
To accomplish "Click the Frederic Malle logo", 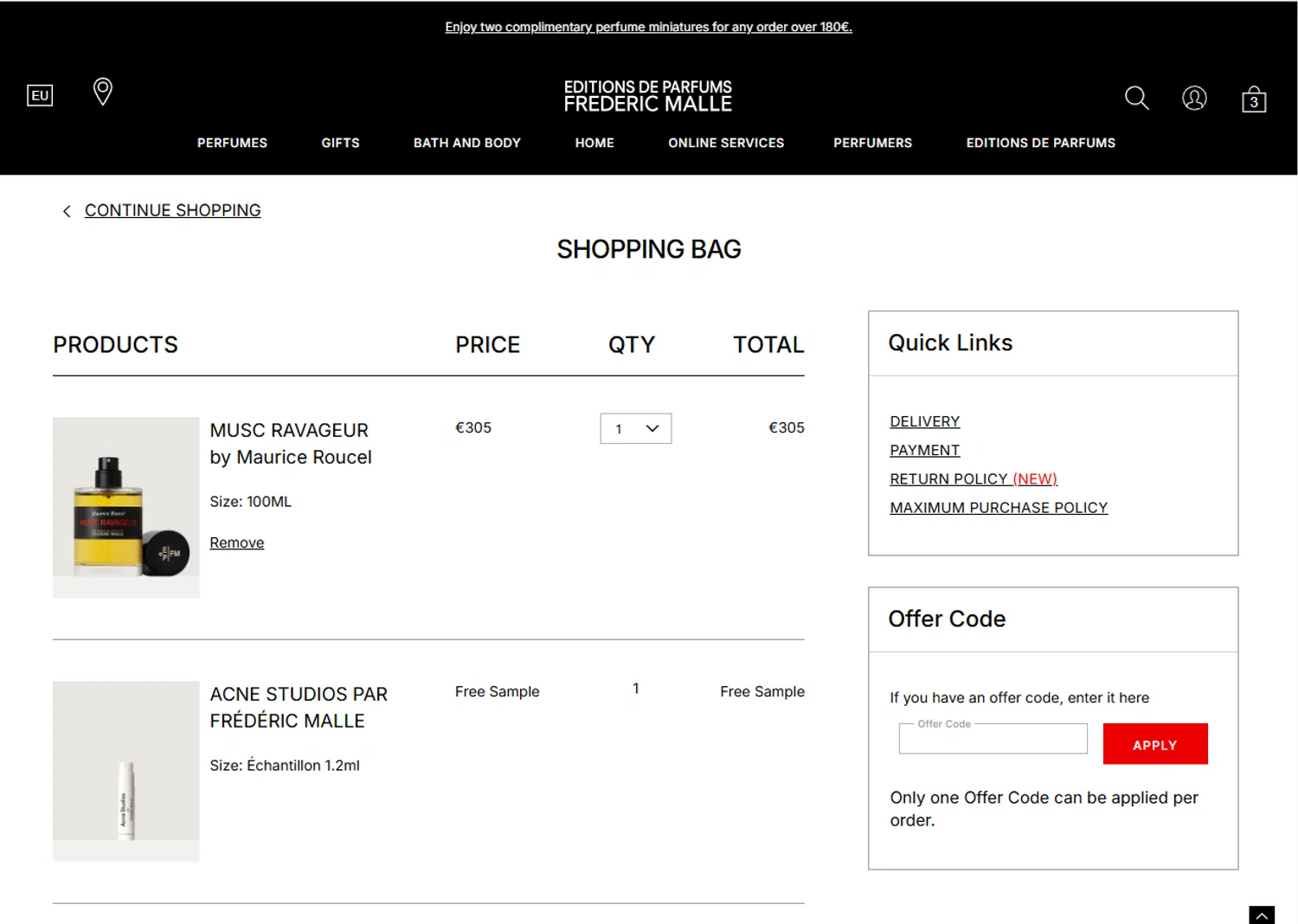I will [x=648, y=96].
